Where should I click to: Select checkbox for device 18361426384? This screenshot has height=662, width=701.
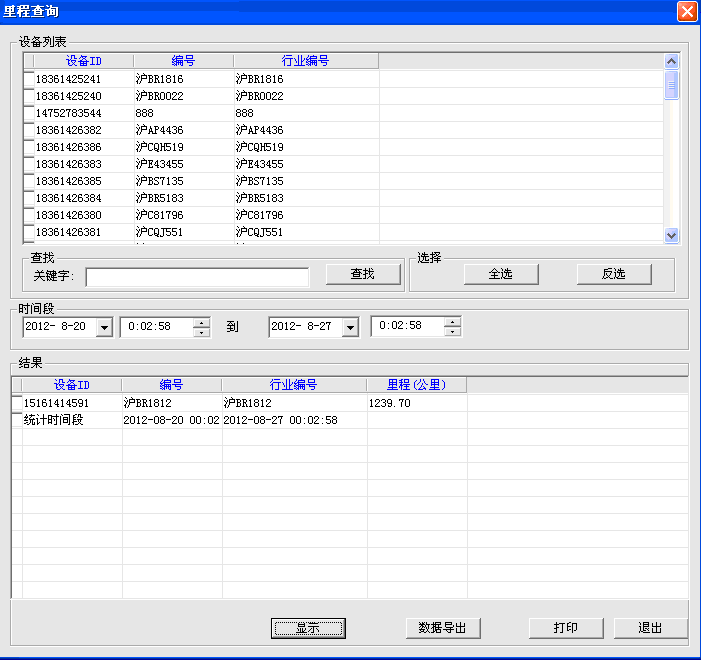[29, 198]
